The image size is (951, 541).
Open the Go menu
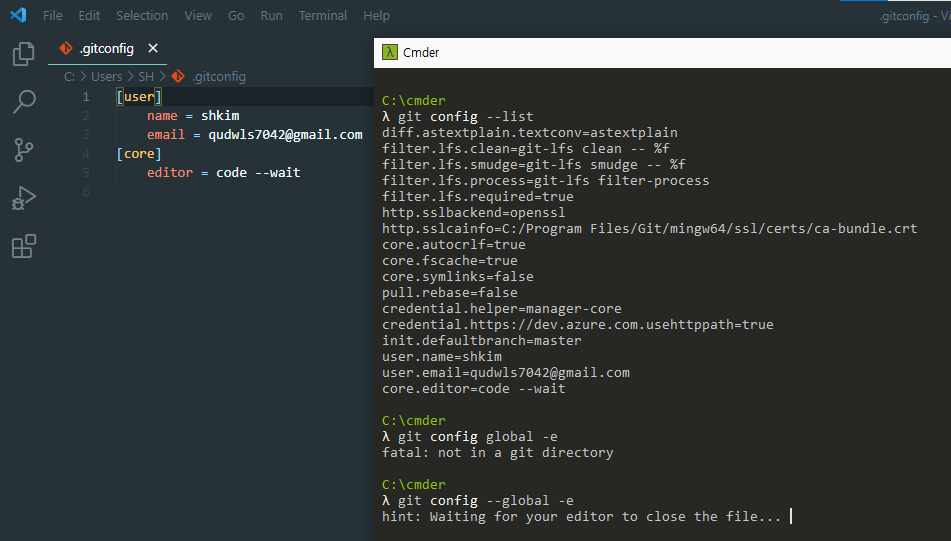236,16
